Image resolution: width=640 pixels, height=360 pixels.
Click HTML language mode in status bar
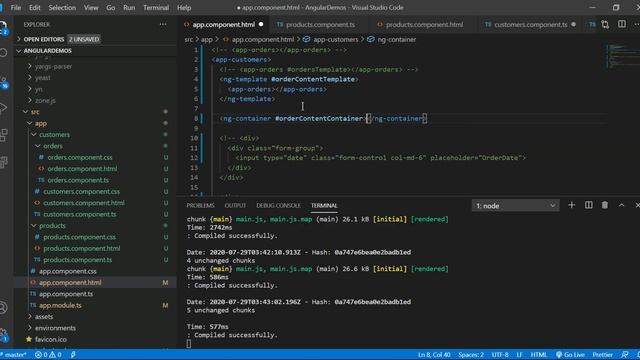click(538, 355)
